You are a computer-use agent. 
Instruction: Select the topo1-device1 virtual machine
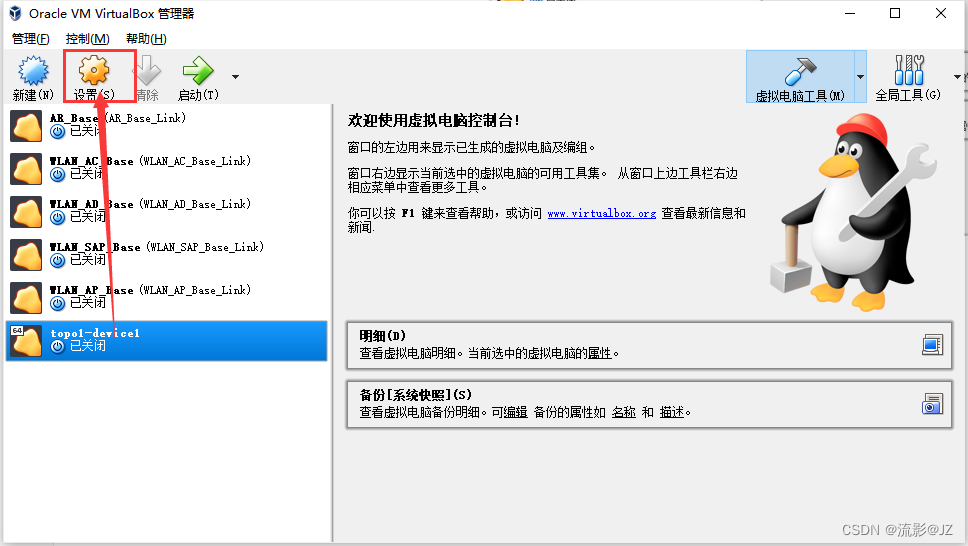click(167, 341)
